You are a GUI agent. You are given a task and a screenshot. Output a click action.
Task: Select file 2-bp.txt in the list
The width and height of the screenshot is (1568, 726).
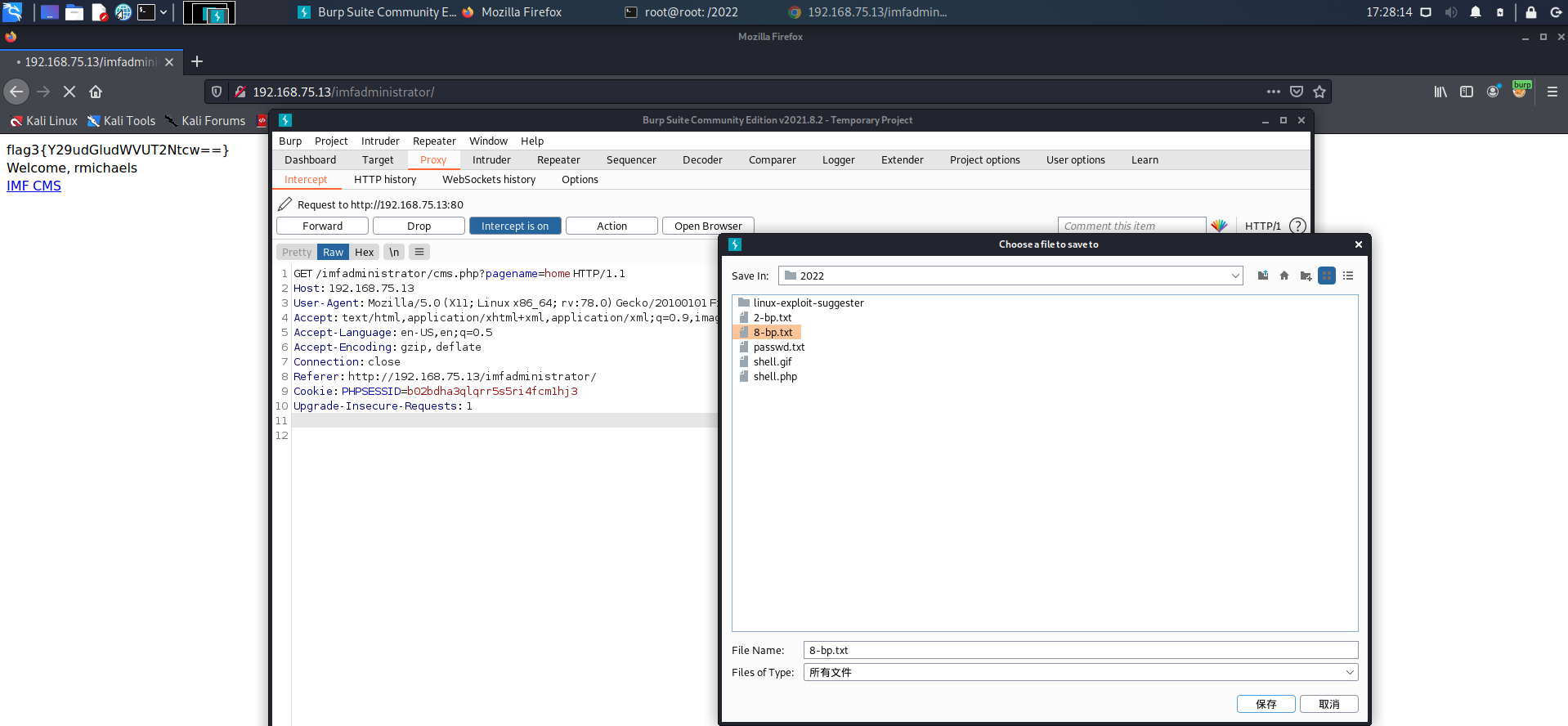(765, 317)
